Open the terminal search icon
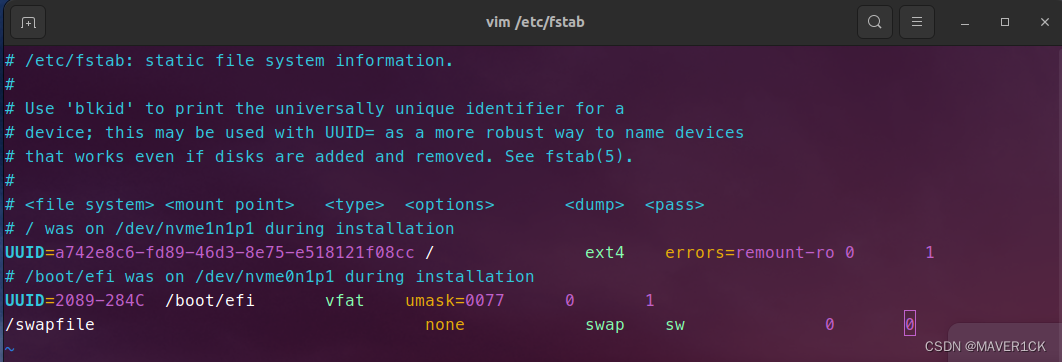 (874, 22)
